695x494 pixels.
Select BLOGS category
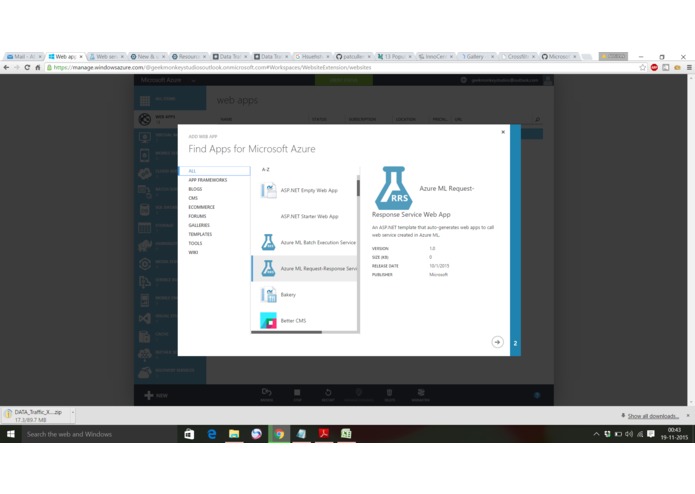[195, 189]
